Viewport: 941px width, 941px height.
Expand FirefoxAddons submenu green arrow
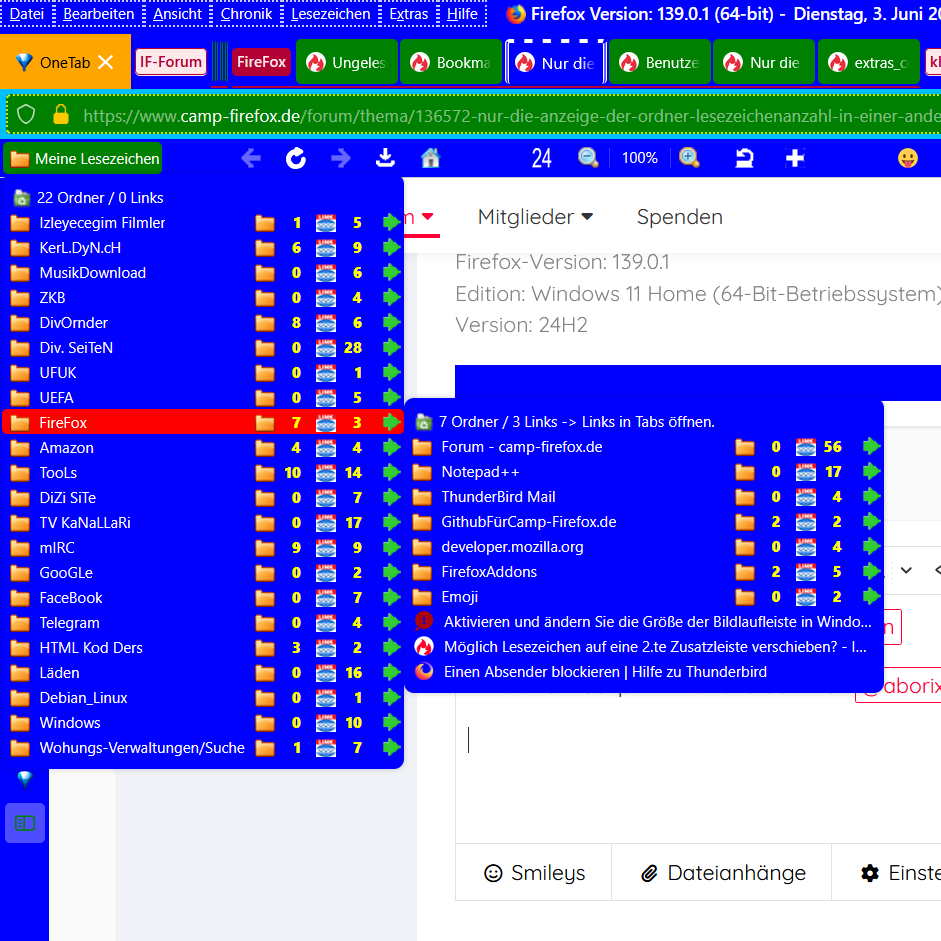871,571
